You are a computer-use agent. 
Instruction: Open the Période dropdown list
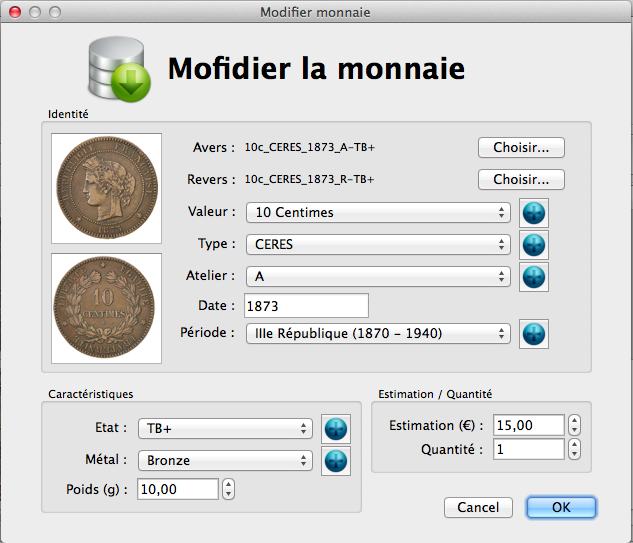(378, 334)
